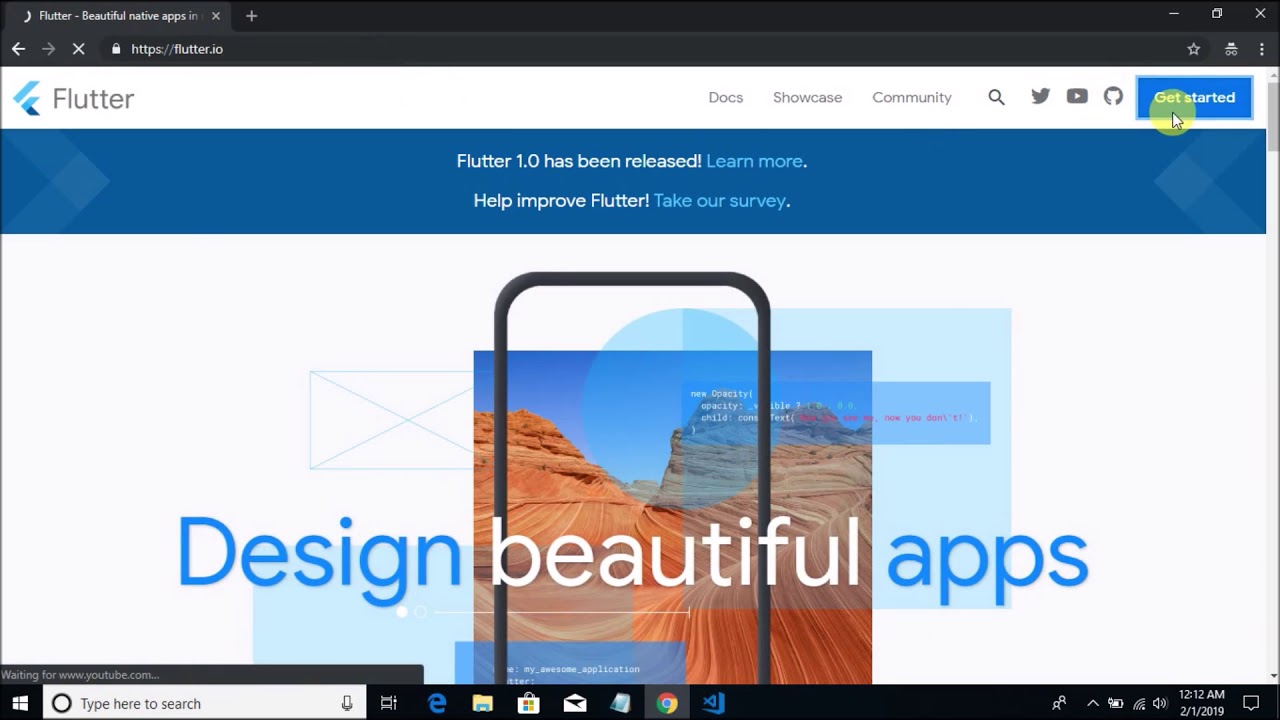
Task: Click the browser back arrow
Action: click(x=18, y=49)
